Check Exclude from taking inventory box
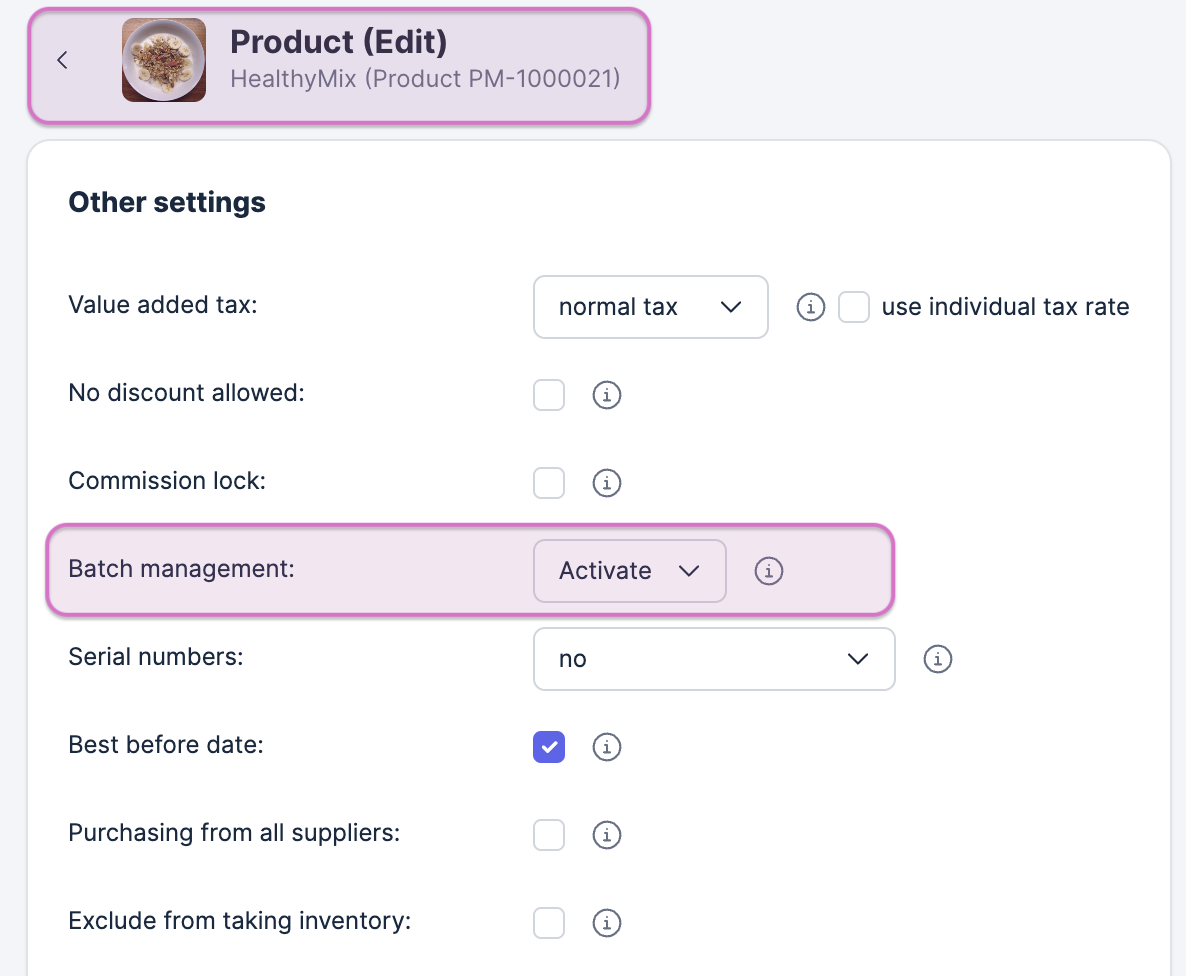 [x=549, y=923]
